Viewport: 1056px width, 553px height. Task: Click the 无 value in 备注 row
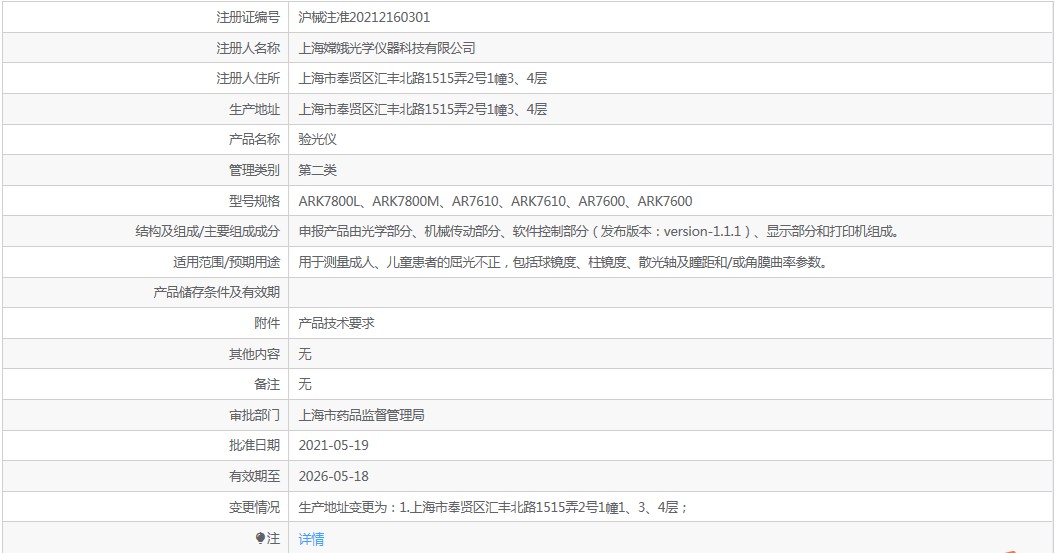coord(305,385)
